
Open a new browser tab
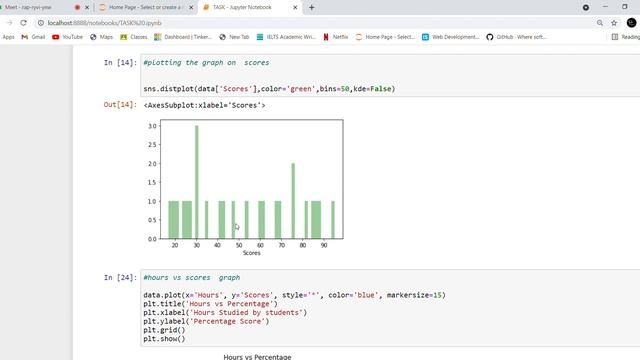tap(311, 7)
